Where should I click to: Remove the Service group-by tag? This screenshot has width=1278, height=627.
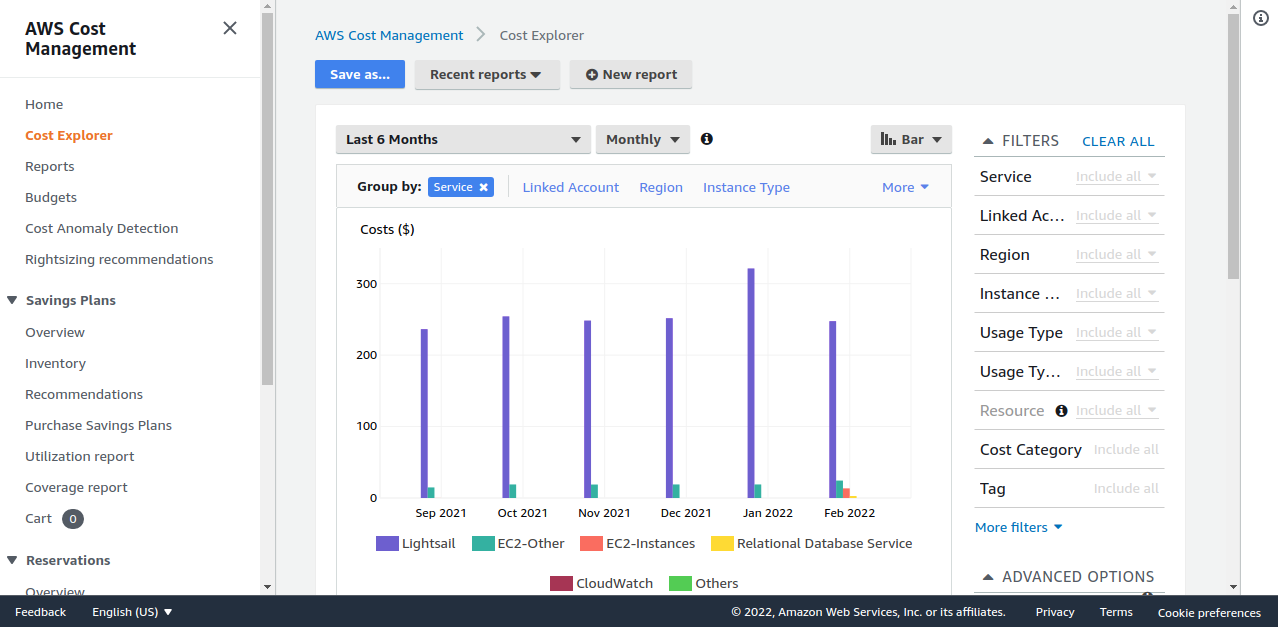click(484, 187)
